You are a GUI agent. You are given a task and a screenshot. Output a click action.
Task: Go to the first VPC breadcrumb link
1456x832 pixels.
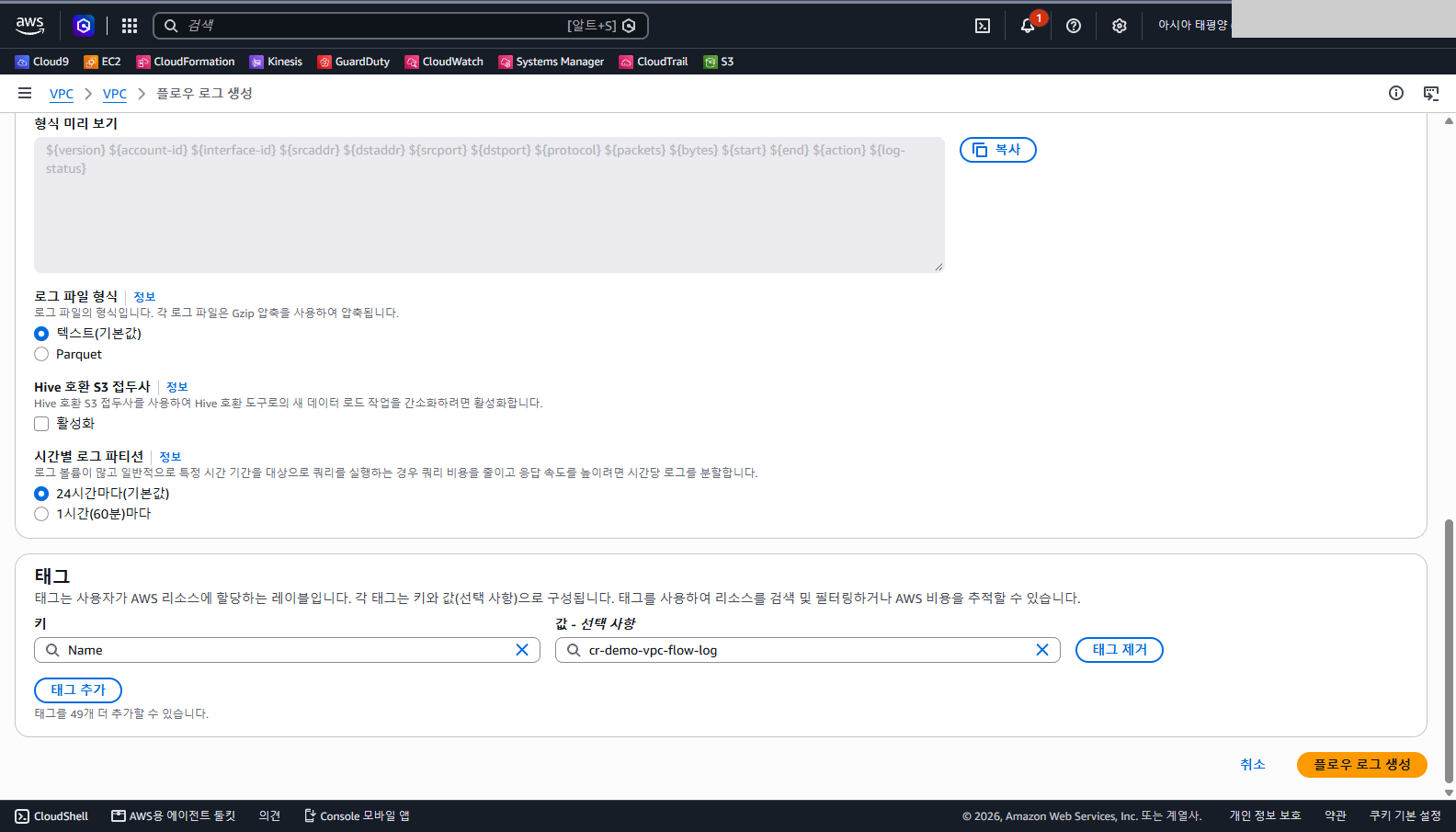tap(62, 94)
